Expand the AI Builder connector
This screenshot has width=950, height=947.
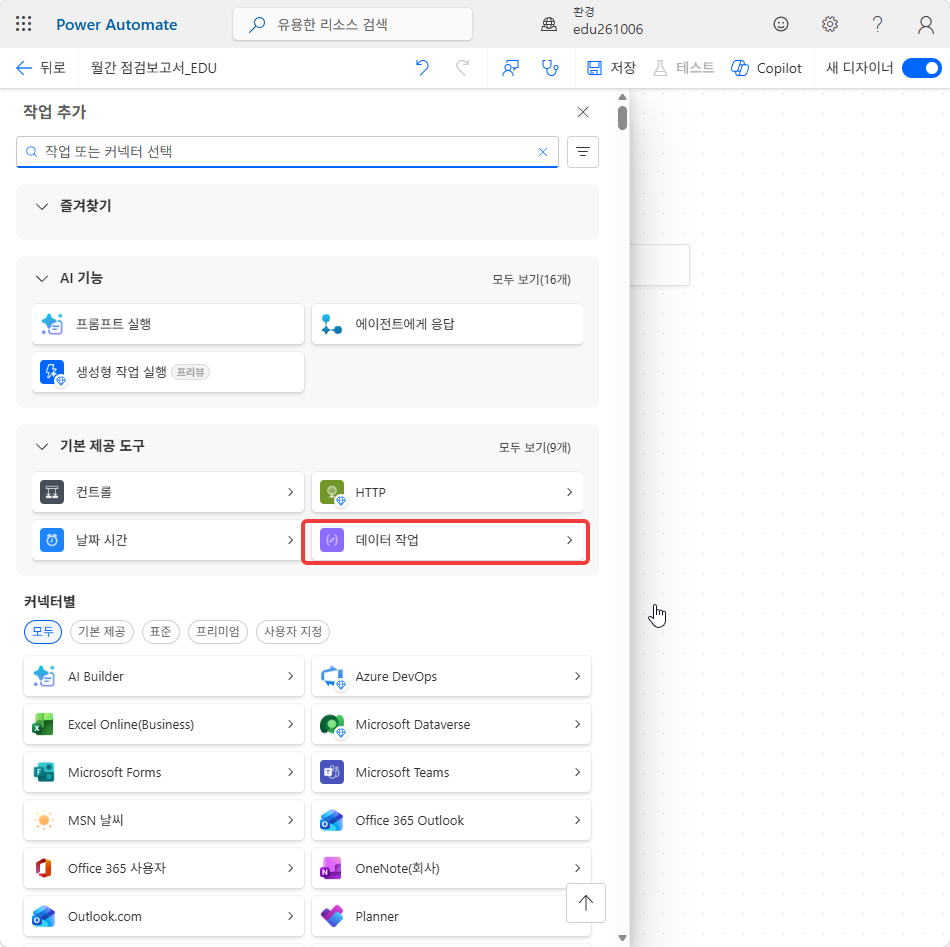(x=164, y=676)
